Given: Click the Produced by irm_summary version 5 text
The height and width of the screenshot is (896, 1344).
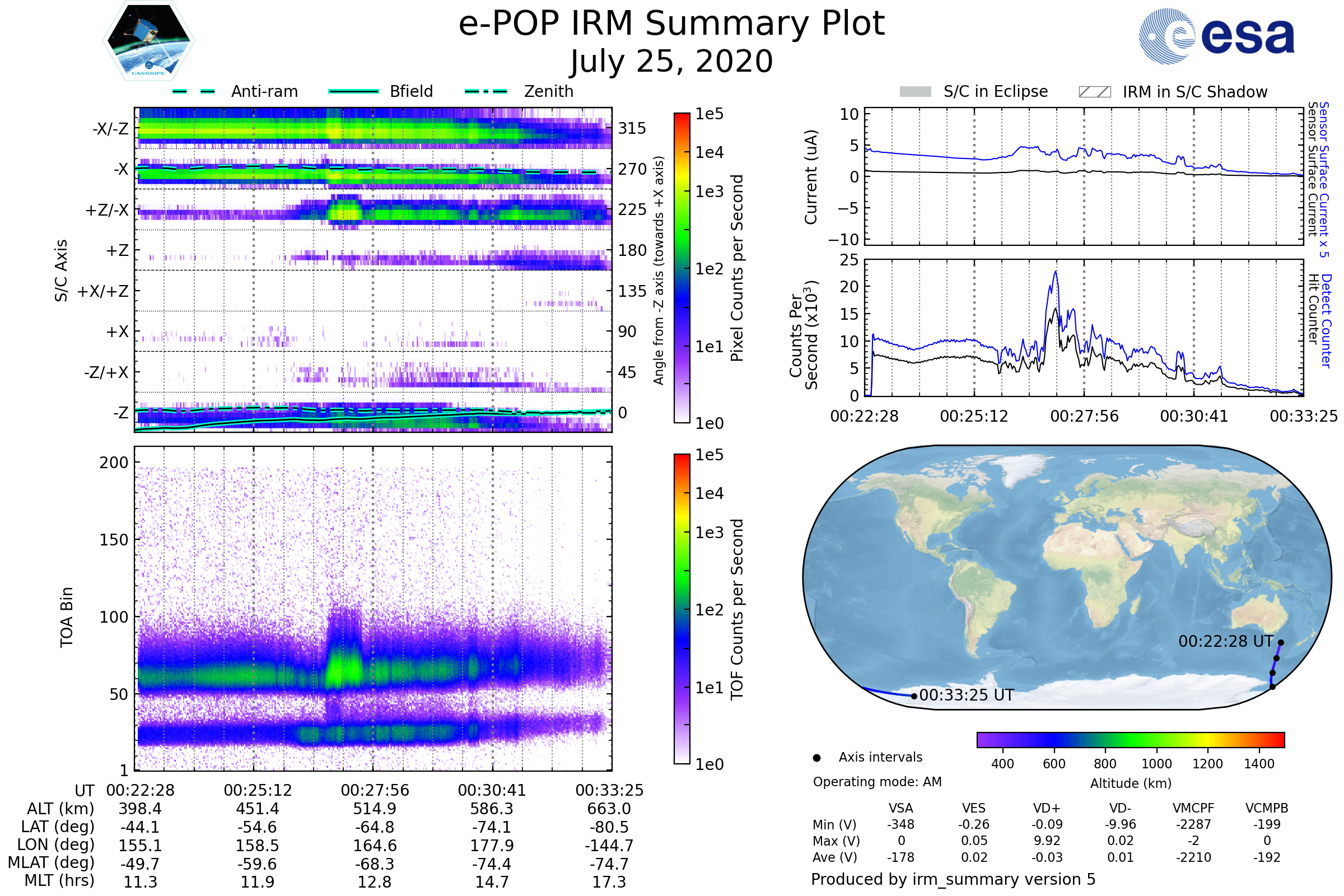Looking at the screenshot, I should pos(953,879).
